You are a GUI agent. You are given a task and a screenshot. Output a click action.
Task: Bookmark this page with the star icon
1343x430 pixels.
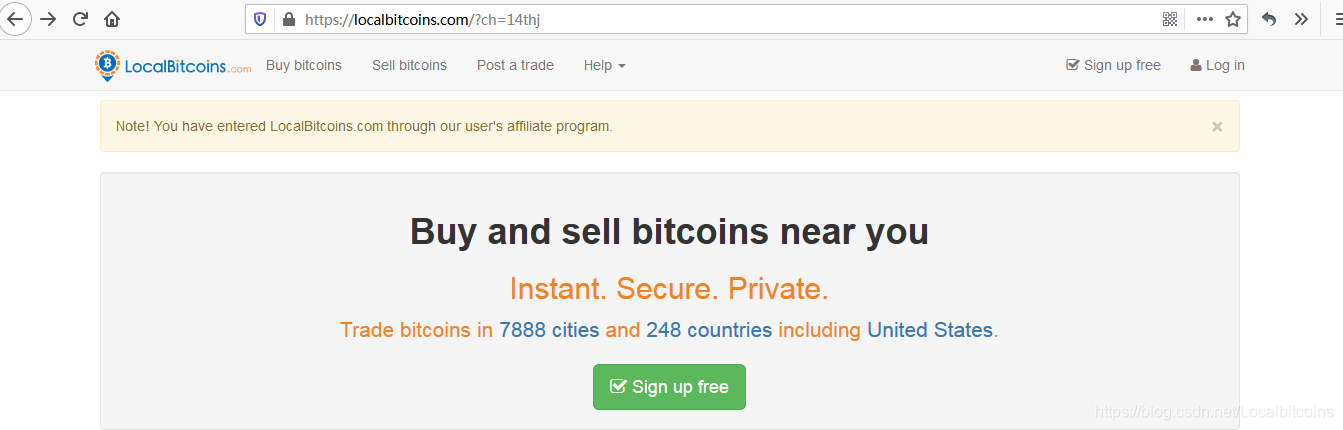(x=1233, y=19)
